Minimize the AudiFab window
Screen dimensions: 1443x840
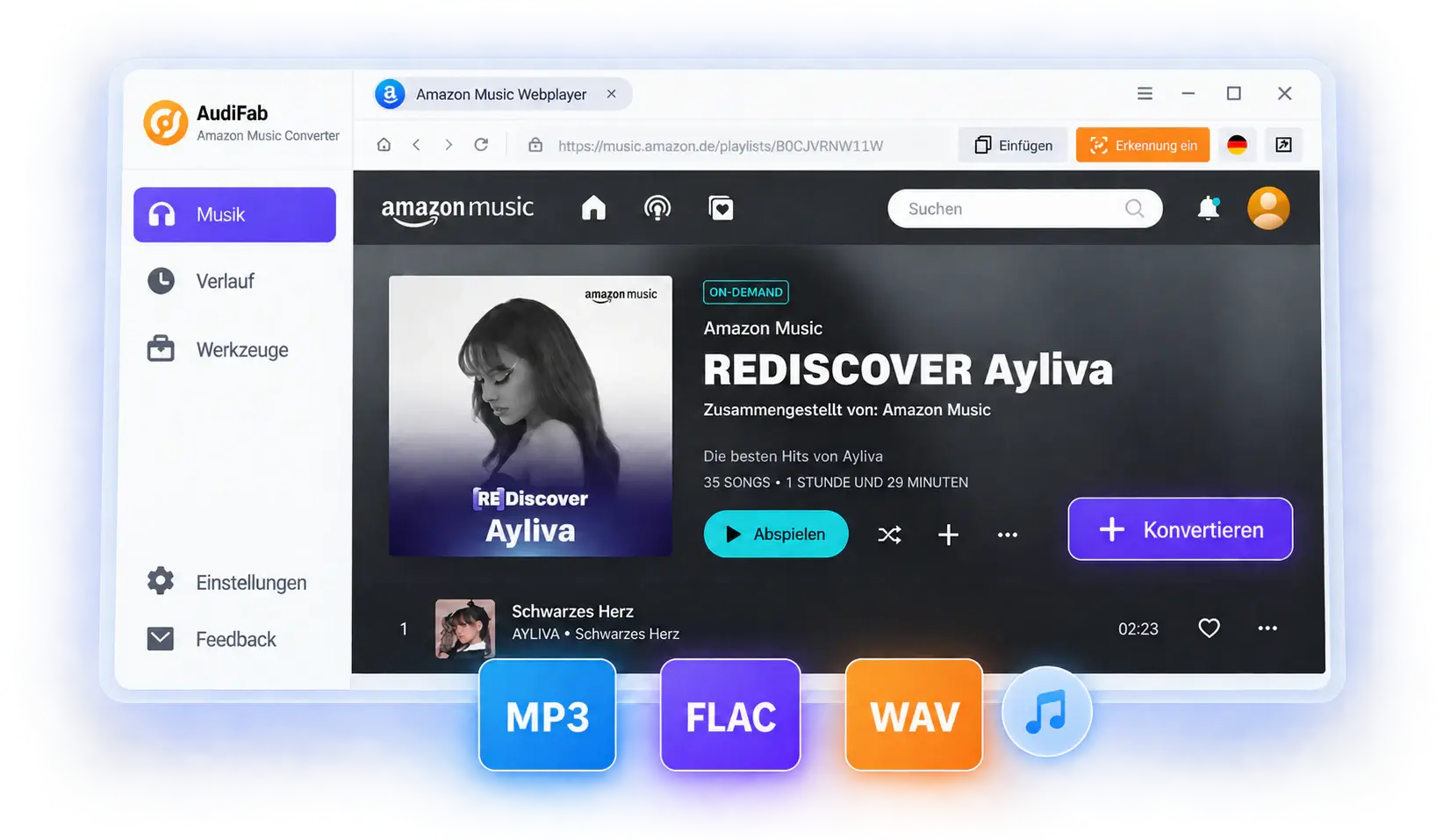point(1188,93)
